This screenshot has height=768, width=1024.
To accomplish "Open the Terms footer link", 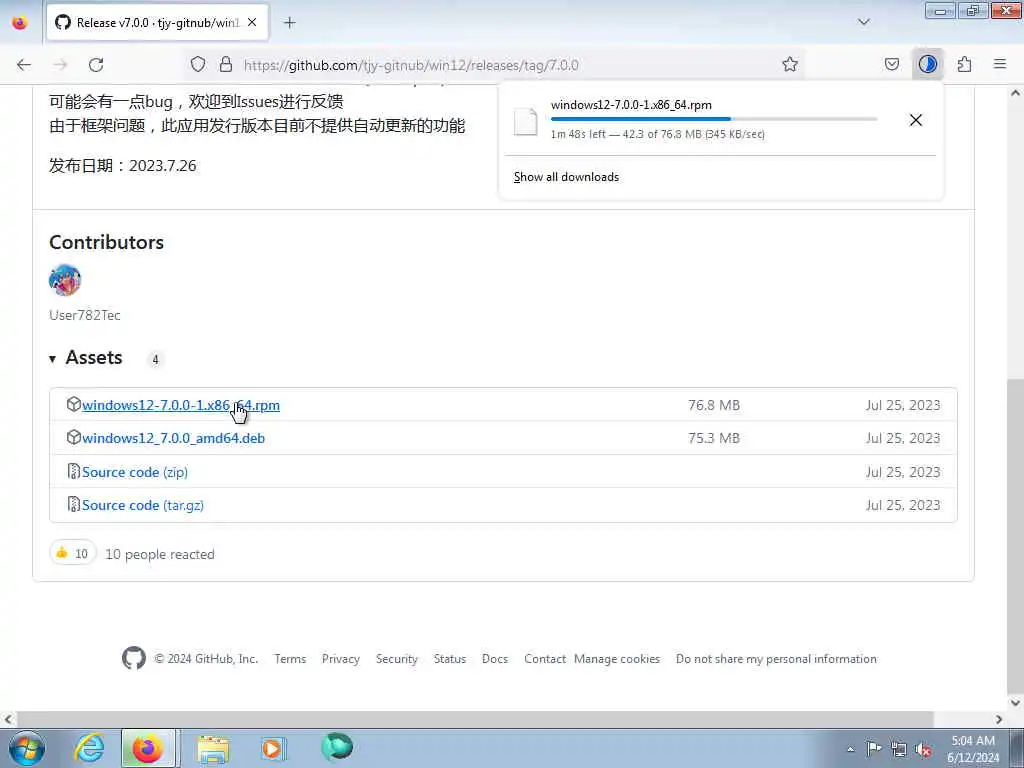I will coord(290,659).
